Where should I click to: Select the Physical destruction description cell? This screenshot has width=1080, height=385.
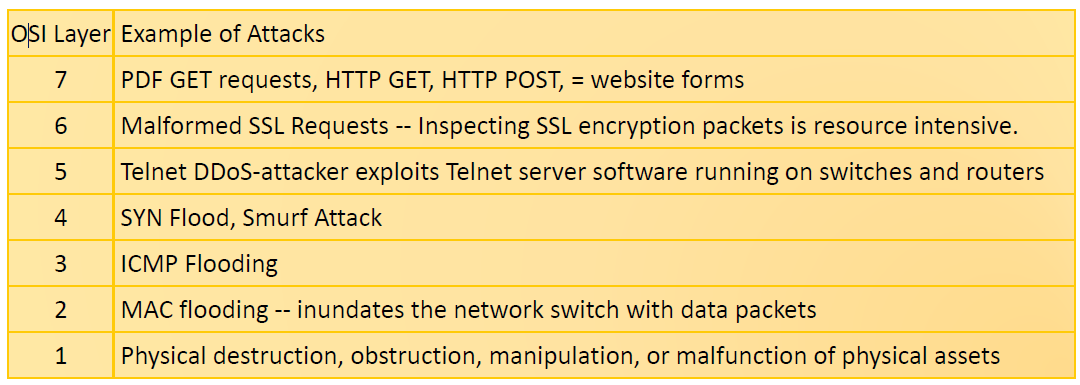[592, 355]
